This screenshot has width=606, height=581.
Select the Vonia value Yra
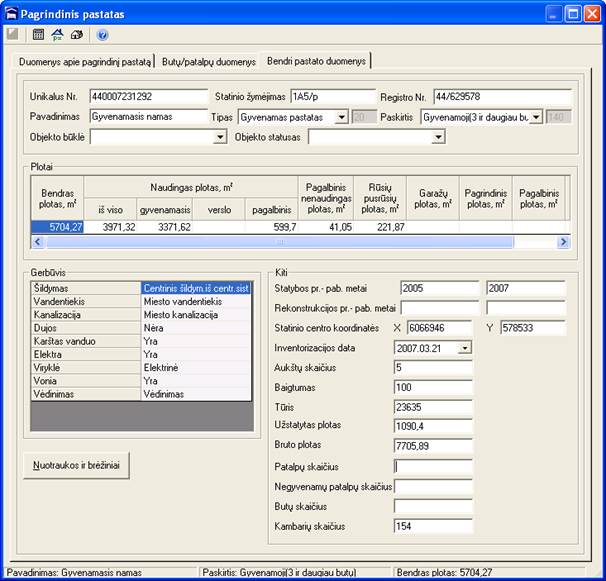click(196, 381)
